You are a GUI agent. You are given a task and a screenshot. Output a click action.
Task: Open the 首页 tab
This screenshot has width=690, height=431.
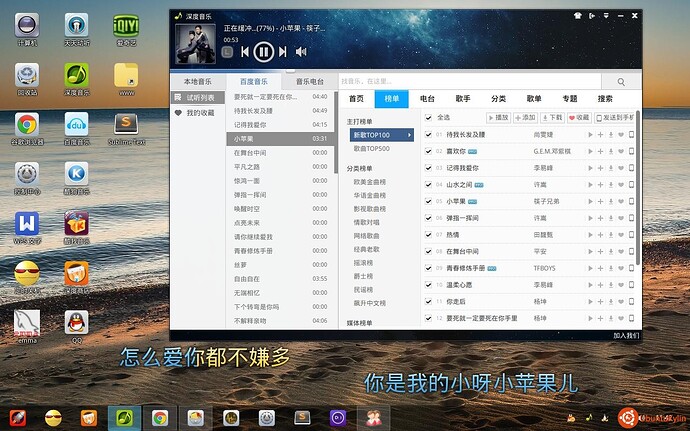(x=356, y=99)
